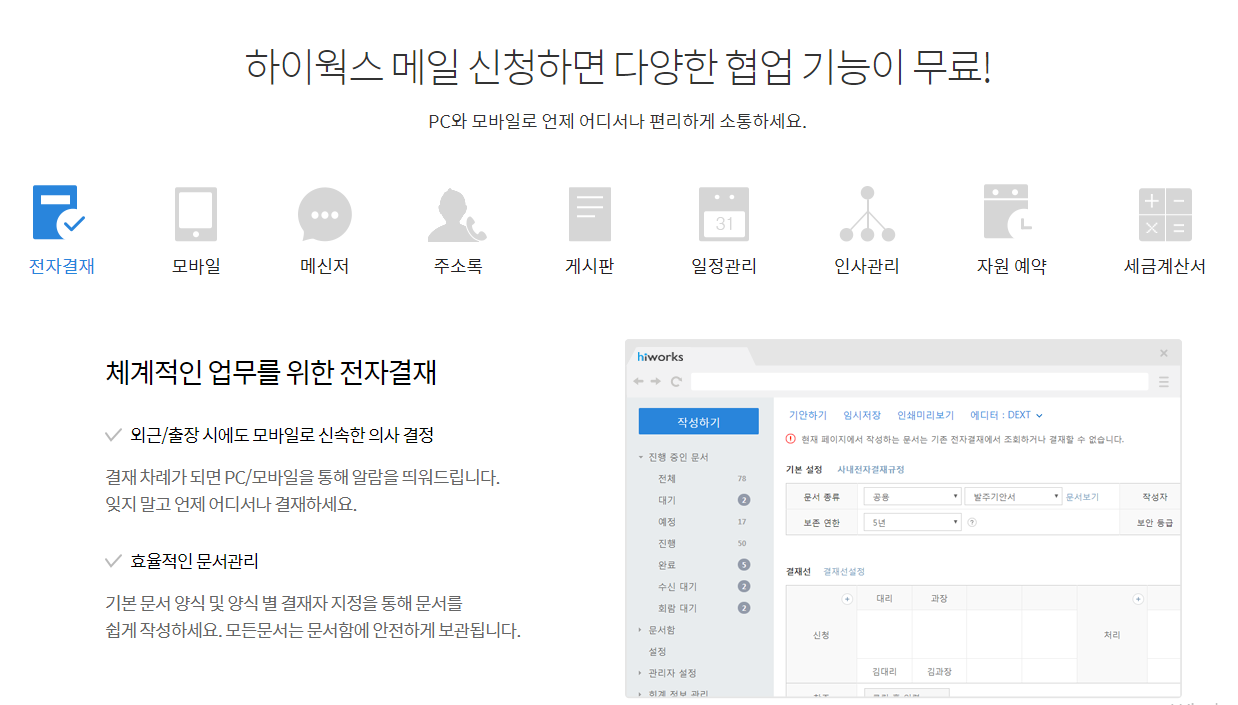Click the bold 결재선 section label
This screenshot has height=705, width=1238.
coord(797,571)
